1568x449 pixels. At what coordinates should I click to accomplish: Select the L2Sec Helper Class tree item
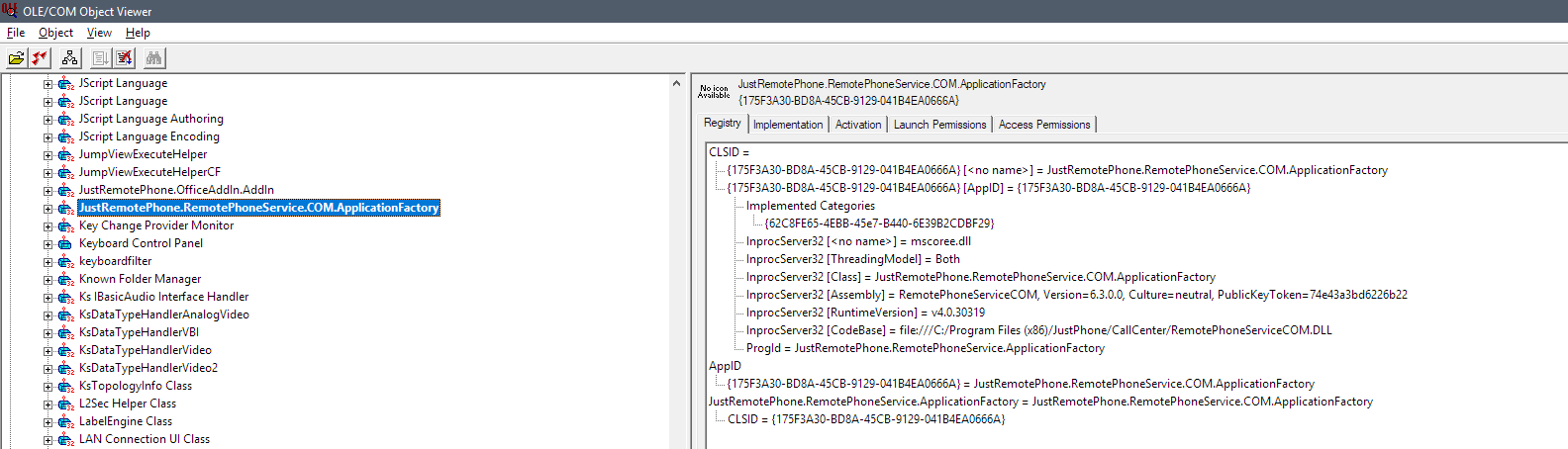pyautogui.click(x=128, y=404)
